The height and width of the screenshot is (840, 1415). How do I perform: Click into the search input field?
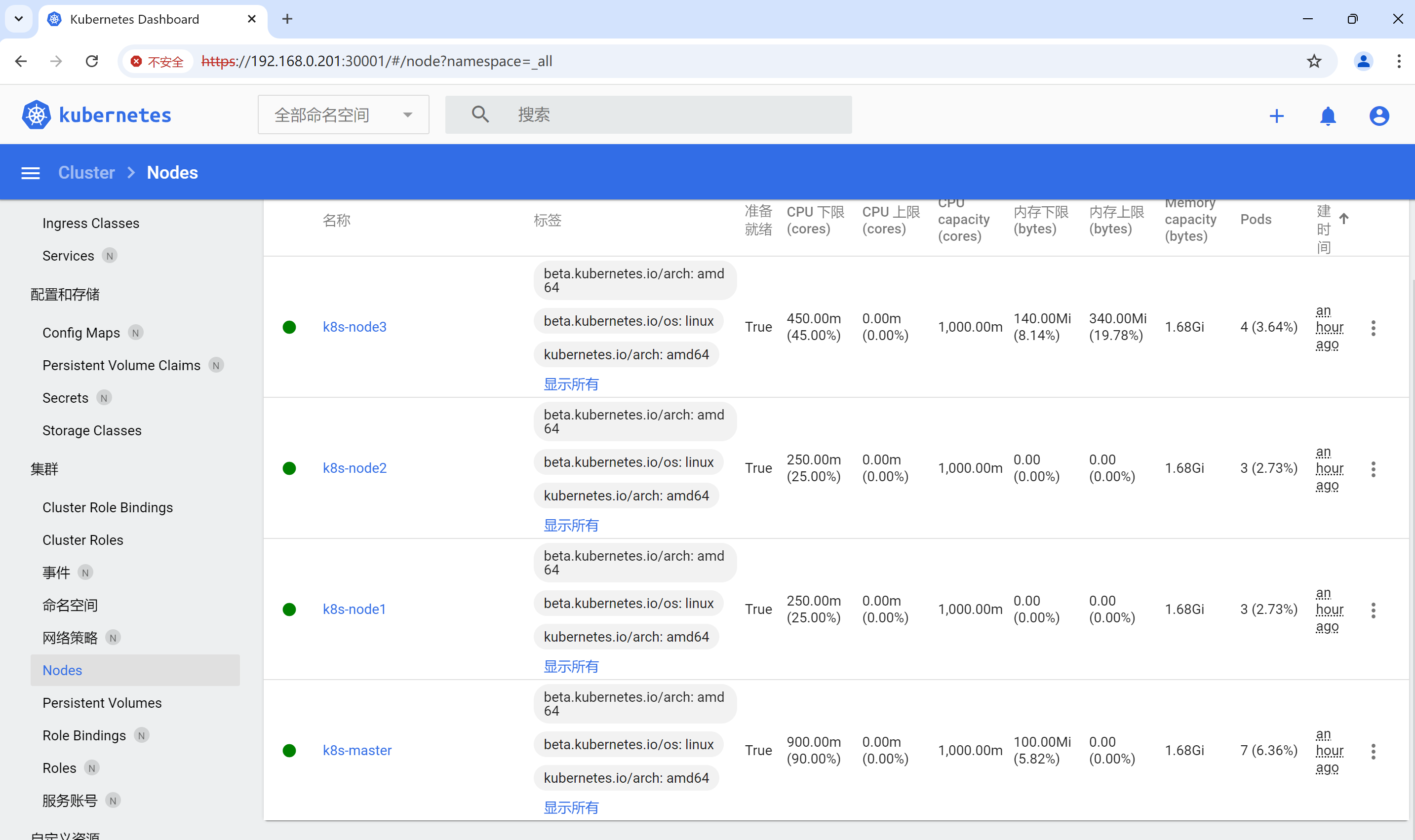[674, 115]
